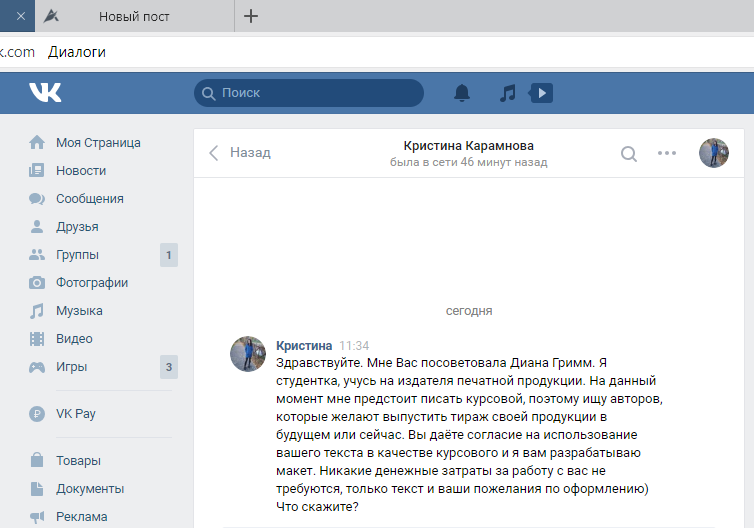The width and height of the screenshot is (754, 528).
Task: Click the Фотографии camera icon
Action: click(37, 283)
